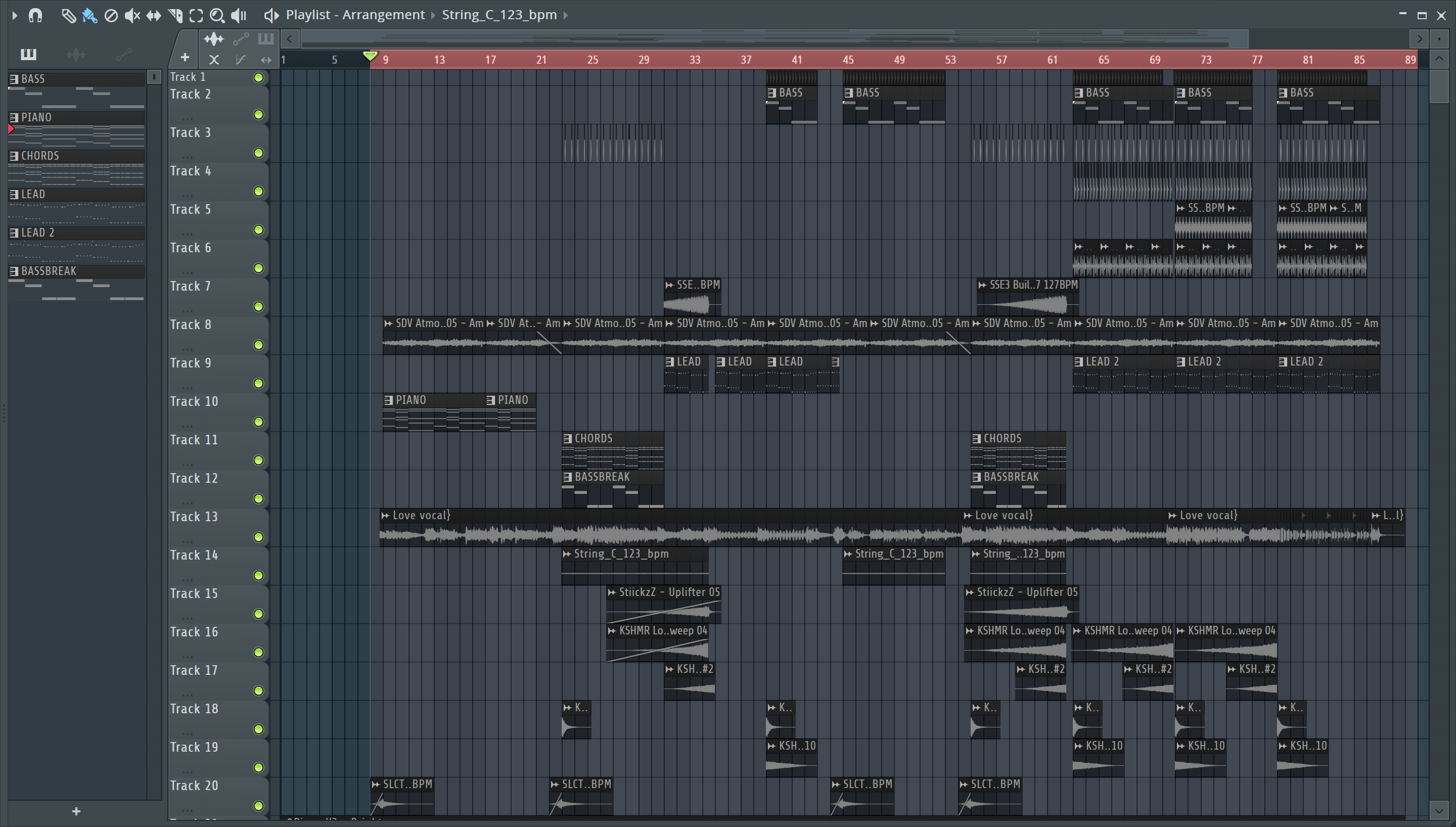Select the Paint brush tool
Screen dimensions: 1456x827
pyautogui.click(x=89, y=15)
